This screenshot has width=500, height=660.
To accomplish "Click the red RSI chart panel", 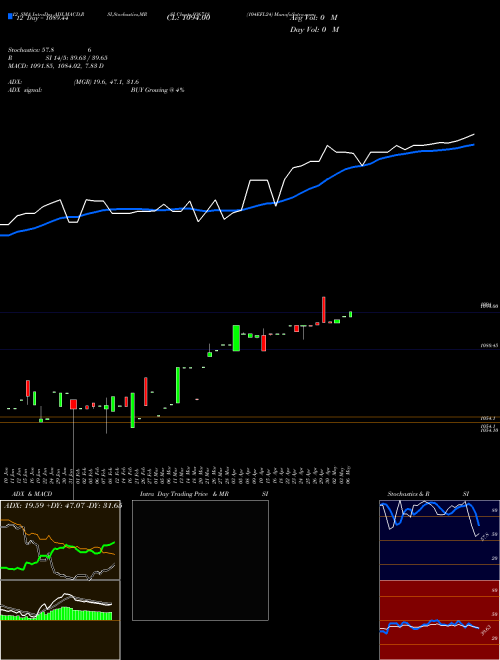I will click(439, 620).
